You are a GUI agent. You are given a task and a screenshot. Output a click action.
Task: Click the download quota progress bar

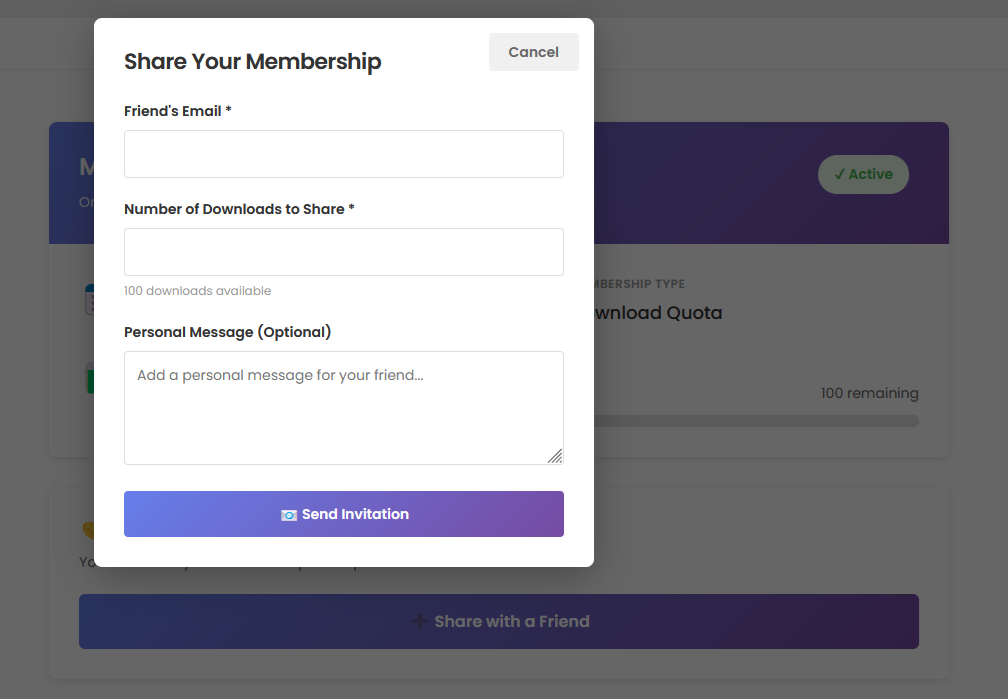pos(755,421)
